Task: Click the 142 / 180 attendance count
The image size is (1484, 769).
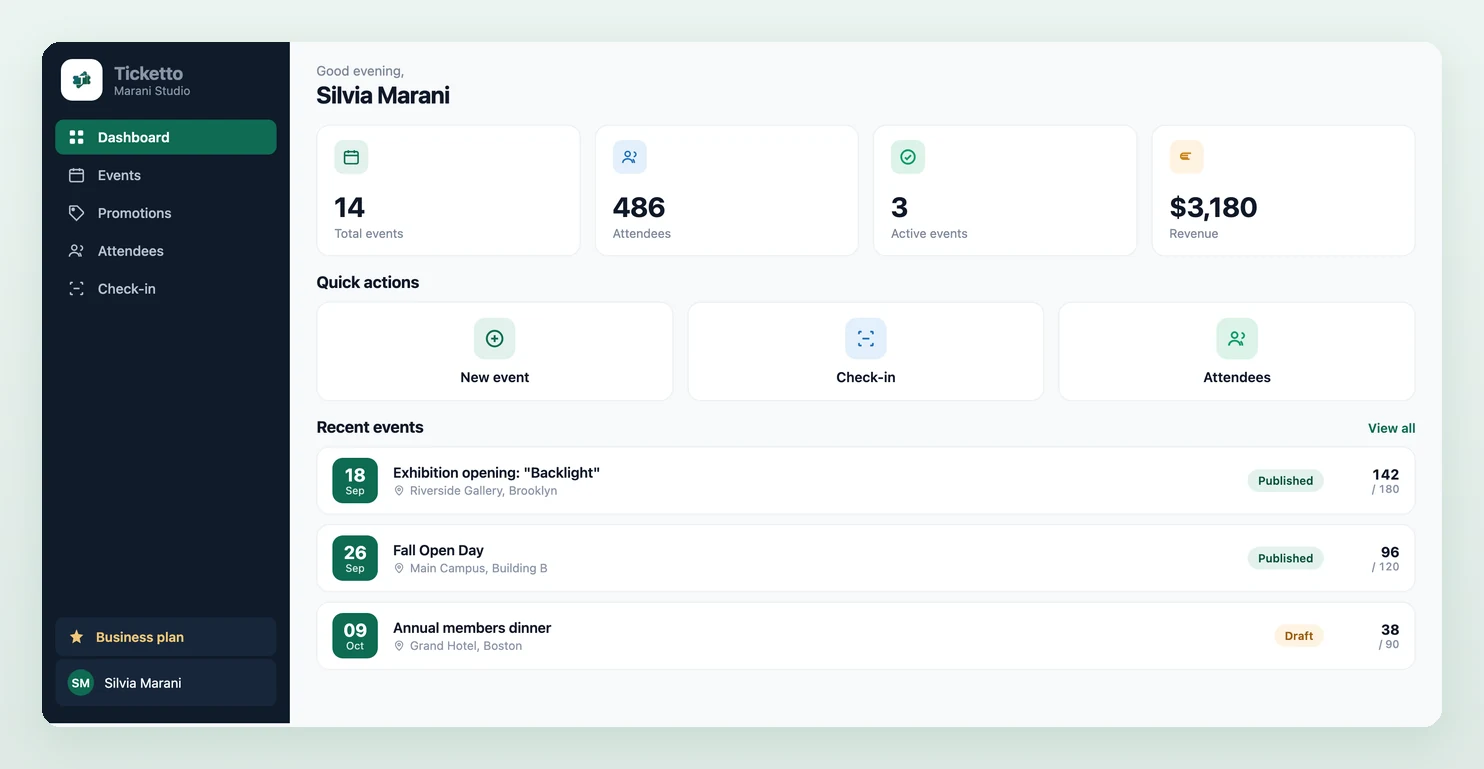Action: pyautogui.click(x=1385, y=481)
